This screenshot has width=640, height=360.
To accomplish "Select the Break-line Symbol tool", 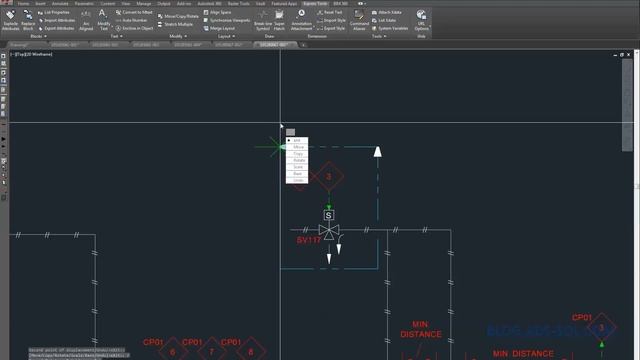I will click(262, 20).
